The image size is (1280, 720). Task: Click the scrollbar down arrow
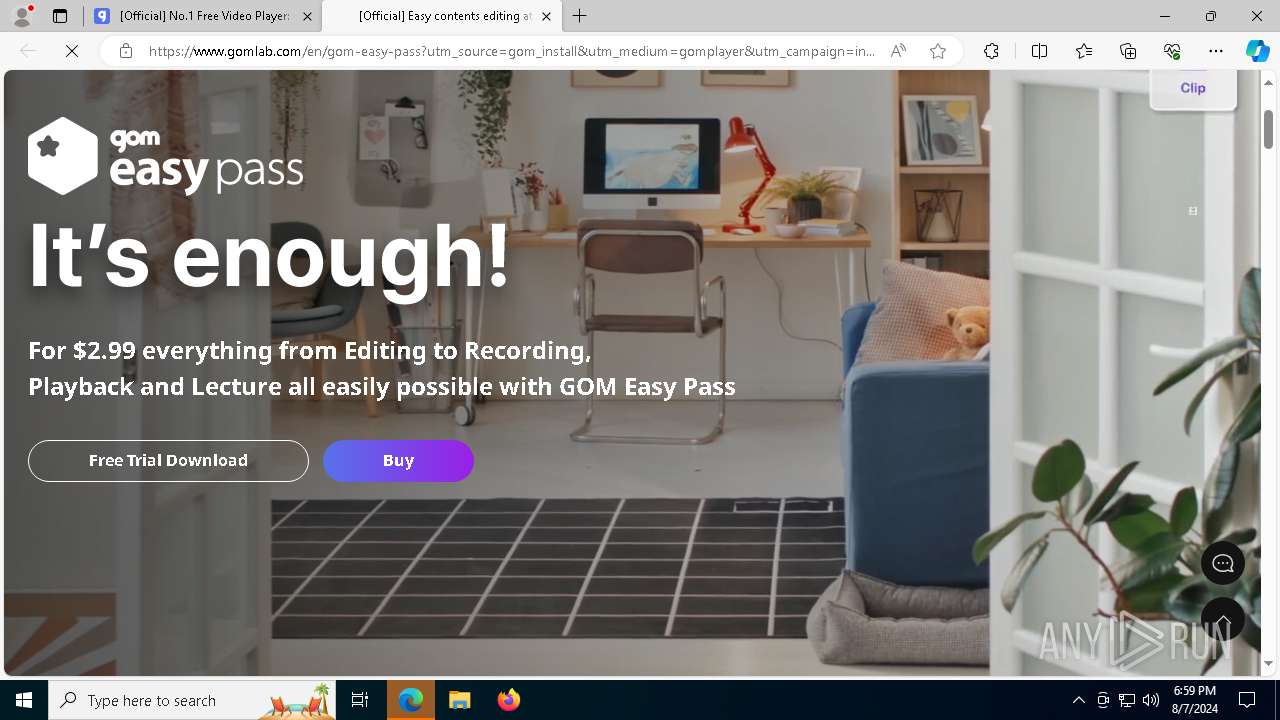point(1268,664)
